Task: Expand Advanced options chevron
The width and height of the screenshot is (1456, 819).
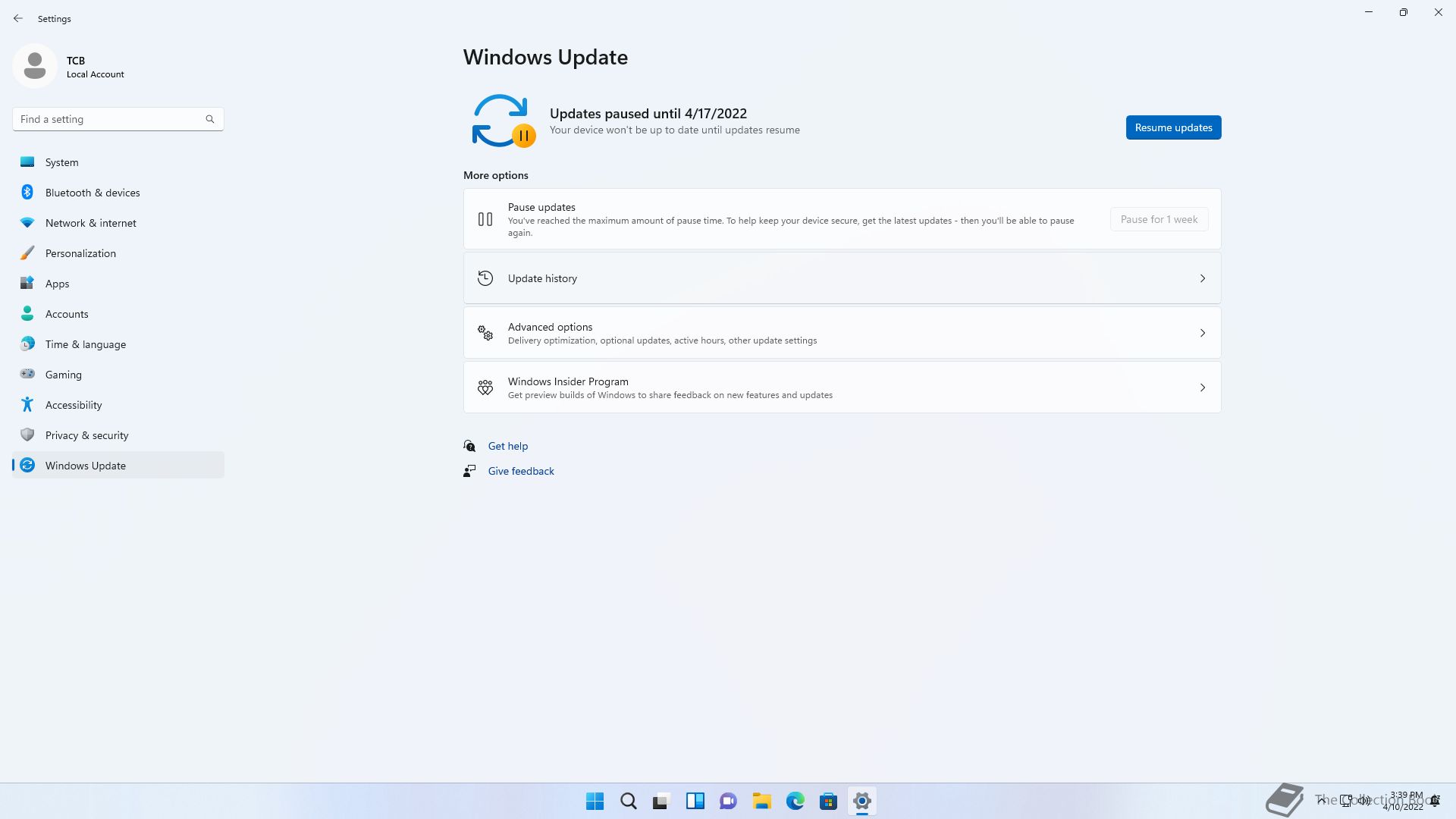Action: (1203, 333)
